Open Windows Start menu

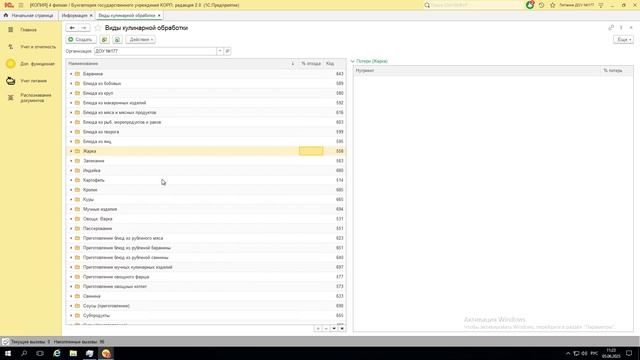tap(8, 353)
